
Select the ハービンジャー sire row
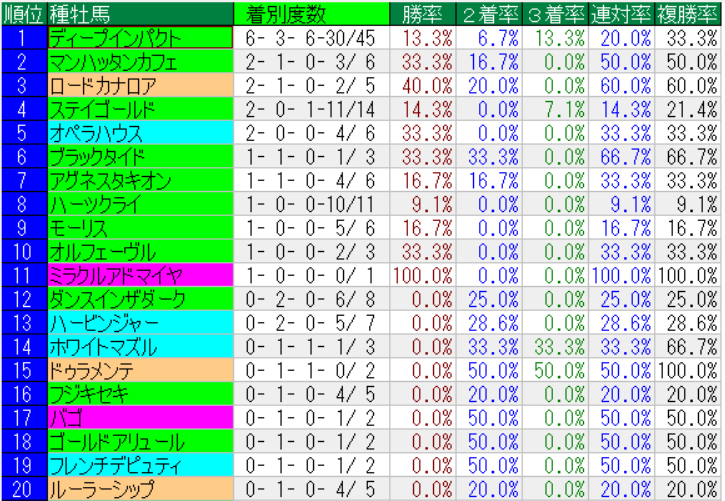click(140, 323)
